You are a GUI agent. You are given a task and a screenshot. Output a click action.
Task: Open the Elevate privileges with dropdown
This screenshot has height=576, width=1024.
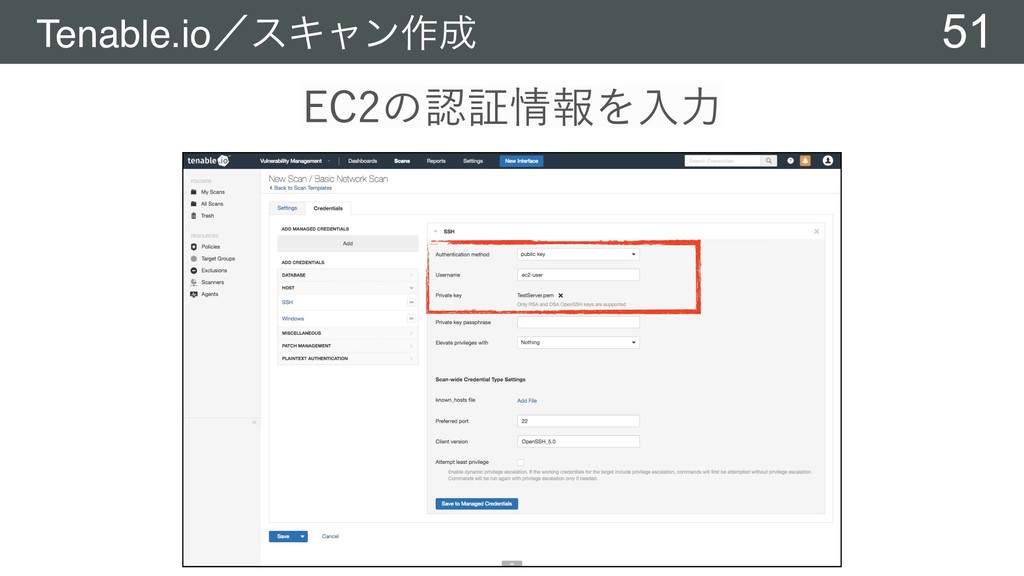(578, 342)
